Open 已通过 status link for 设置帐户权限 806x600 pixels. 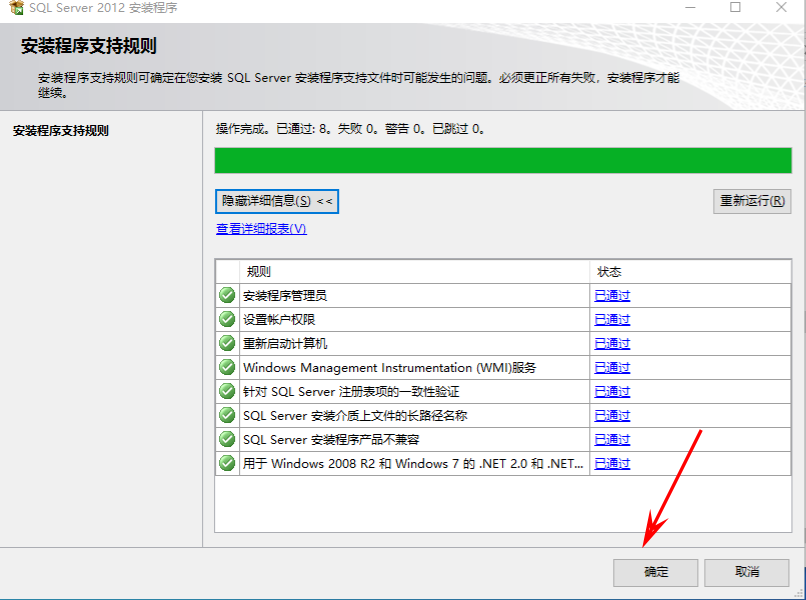pyautogui.click(x=612, y=320)
